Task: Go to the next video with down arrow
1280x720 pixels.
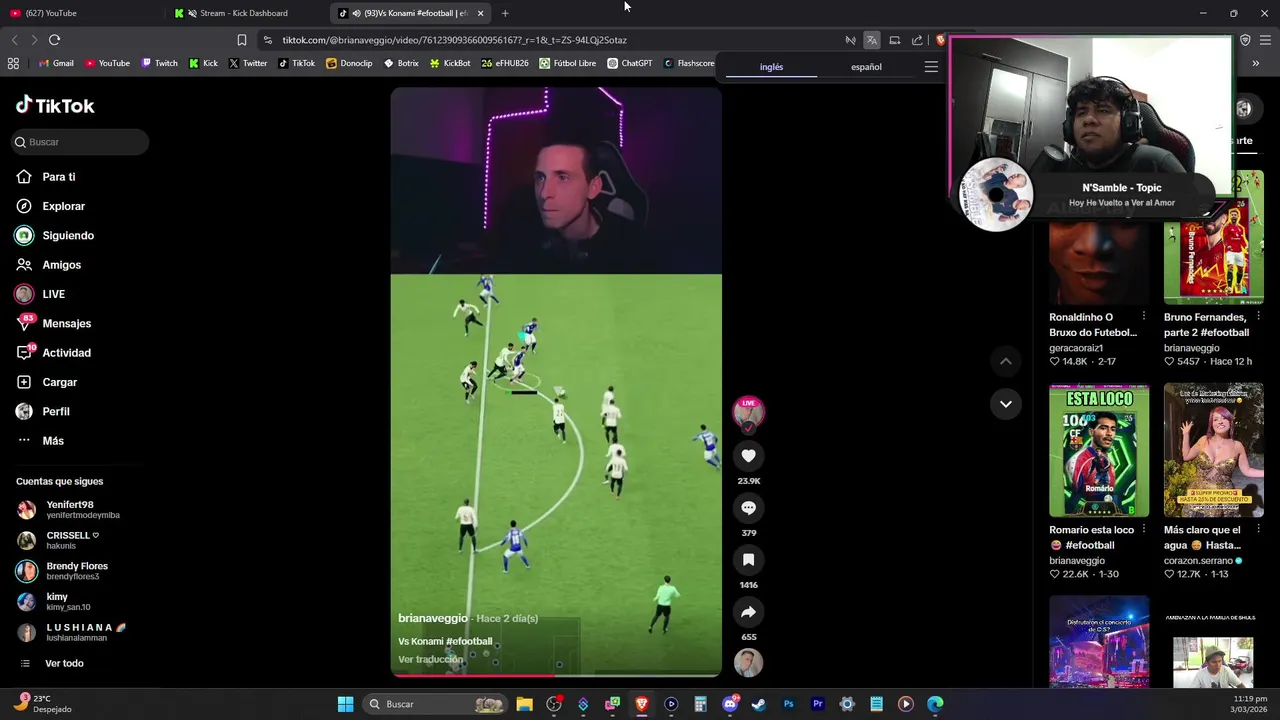Action: point(1006,404)
